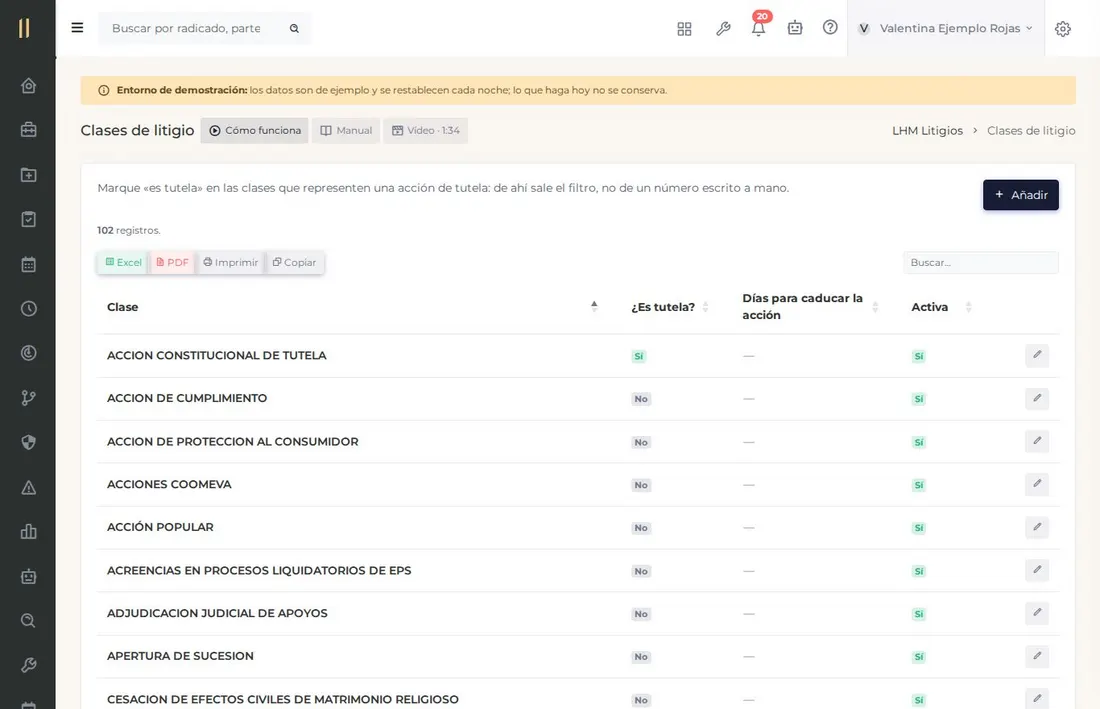Viewport: 1100px width, 709px height.
Task: Export the table to Excel
Action: point(123,262)
